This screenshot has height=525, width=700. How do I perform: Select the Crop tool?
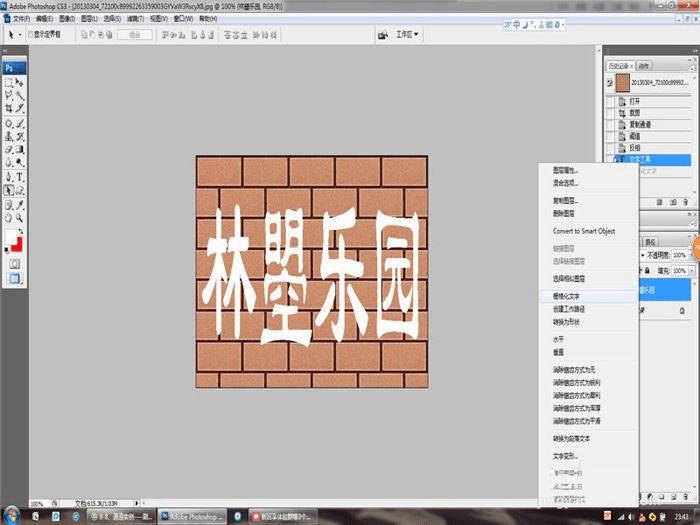pos(9,107)
